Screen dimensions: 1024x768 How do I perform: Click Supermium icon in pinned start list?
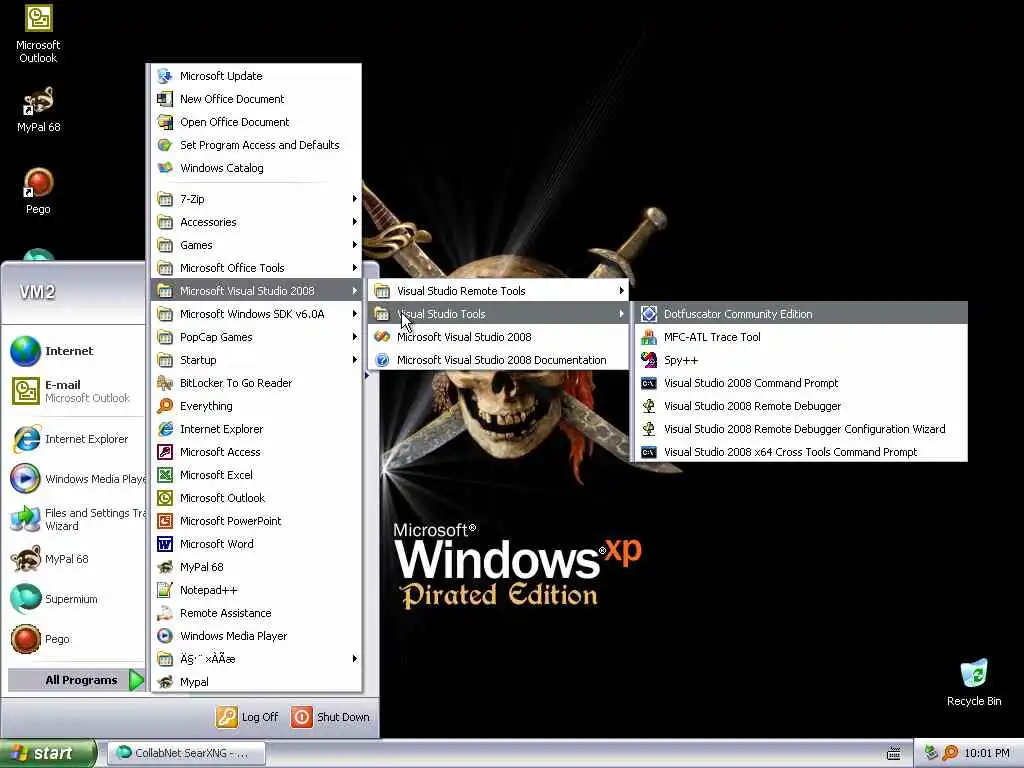pos(25,599)
